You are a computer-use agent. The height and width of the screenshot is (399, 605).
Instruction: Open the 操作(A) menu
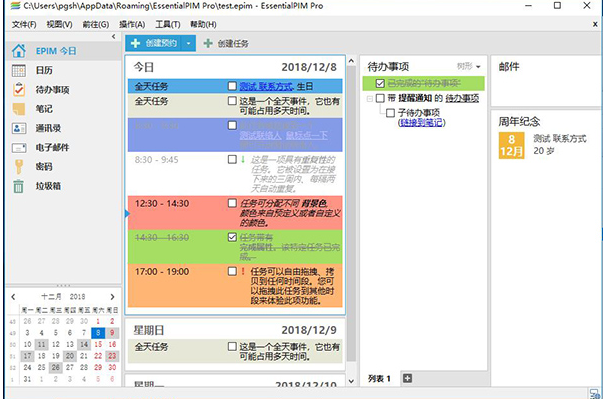pyautogui.click(x=132, y=24)
